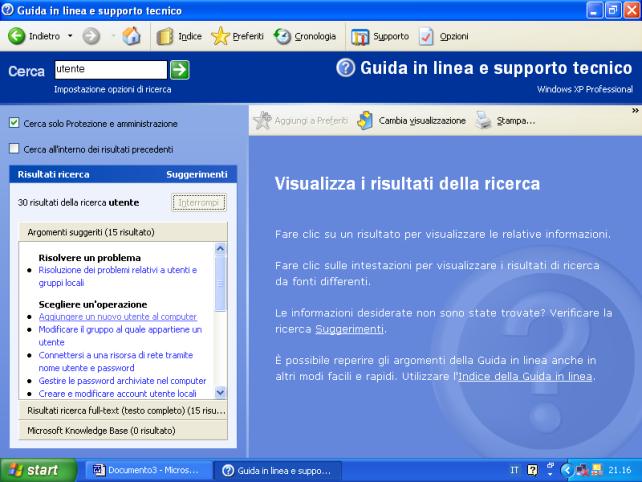The image size is (642, 482).
Task: Open 'Gestire le password archiviate nel computer'
Action: [x=122, y=381]
